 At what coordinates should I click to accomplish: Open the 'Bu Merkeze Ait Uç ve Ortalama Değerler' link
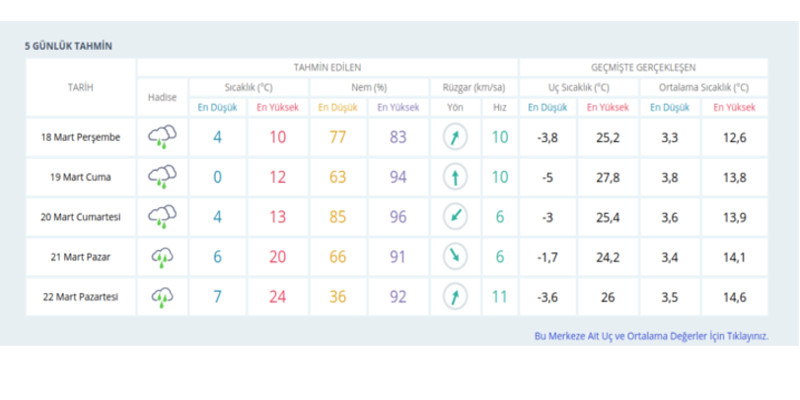pos(651,336)
